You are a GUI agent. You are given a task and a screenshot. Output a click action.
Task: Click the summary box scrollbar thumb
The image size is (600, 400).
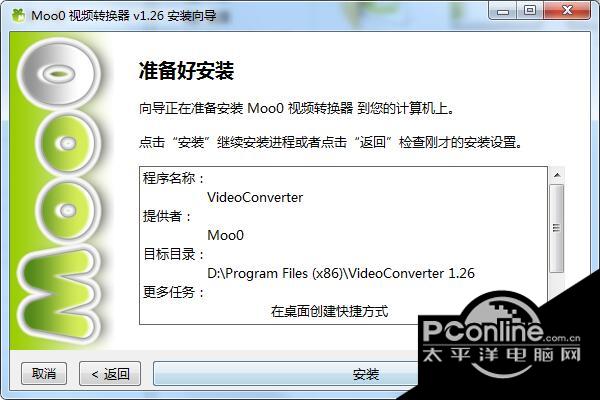557,228
